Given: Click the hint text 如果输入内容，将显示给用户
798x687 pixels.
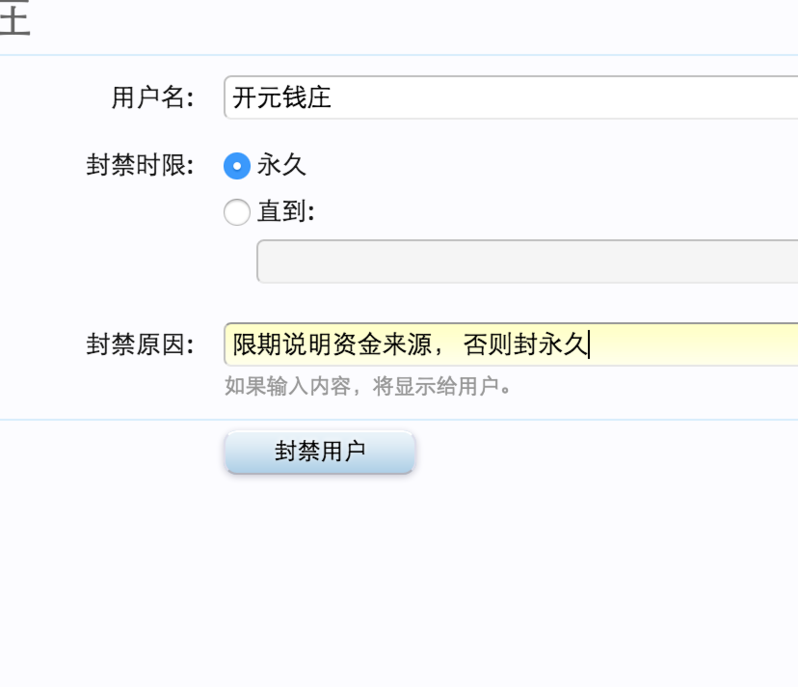Looking at the screenshot, I should tap(367, 386).
